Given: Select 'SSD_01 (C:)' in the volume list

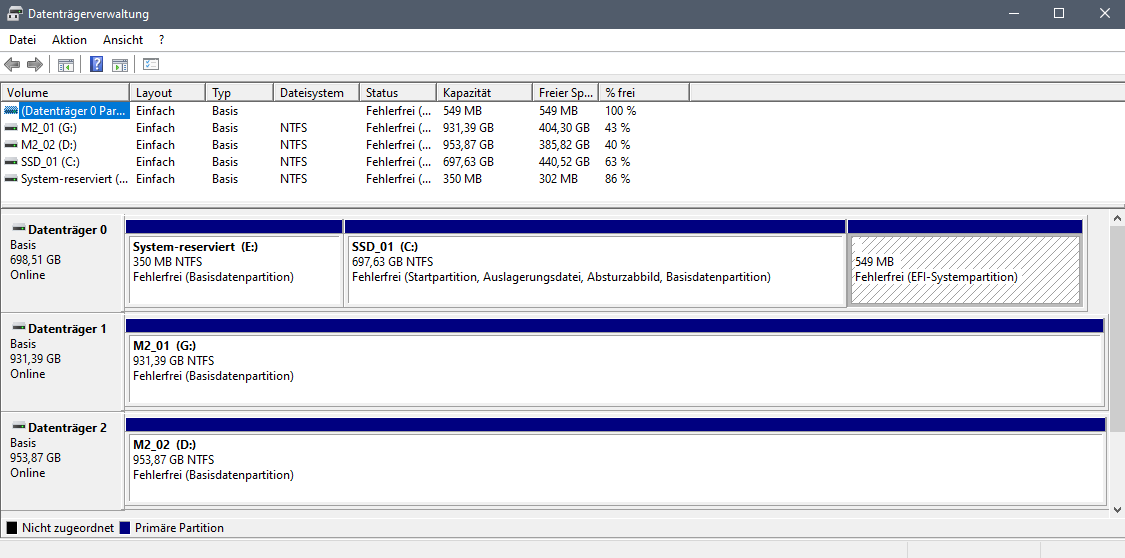Looking at the screenshot, I should (x=50, y=162).
